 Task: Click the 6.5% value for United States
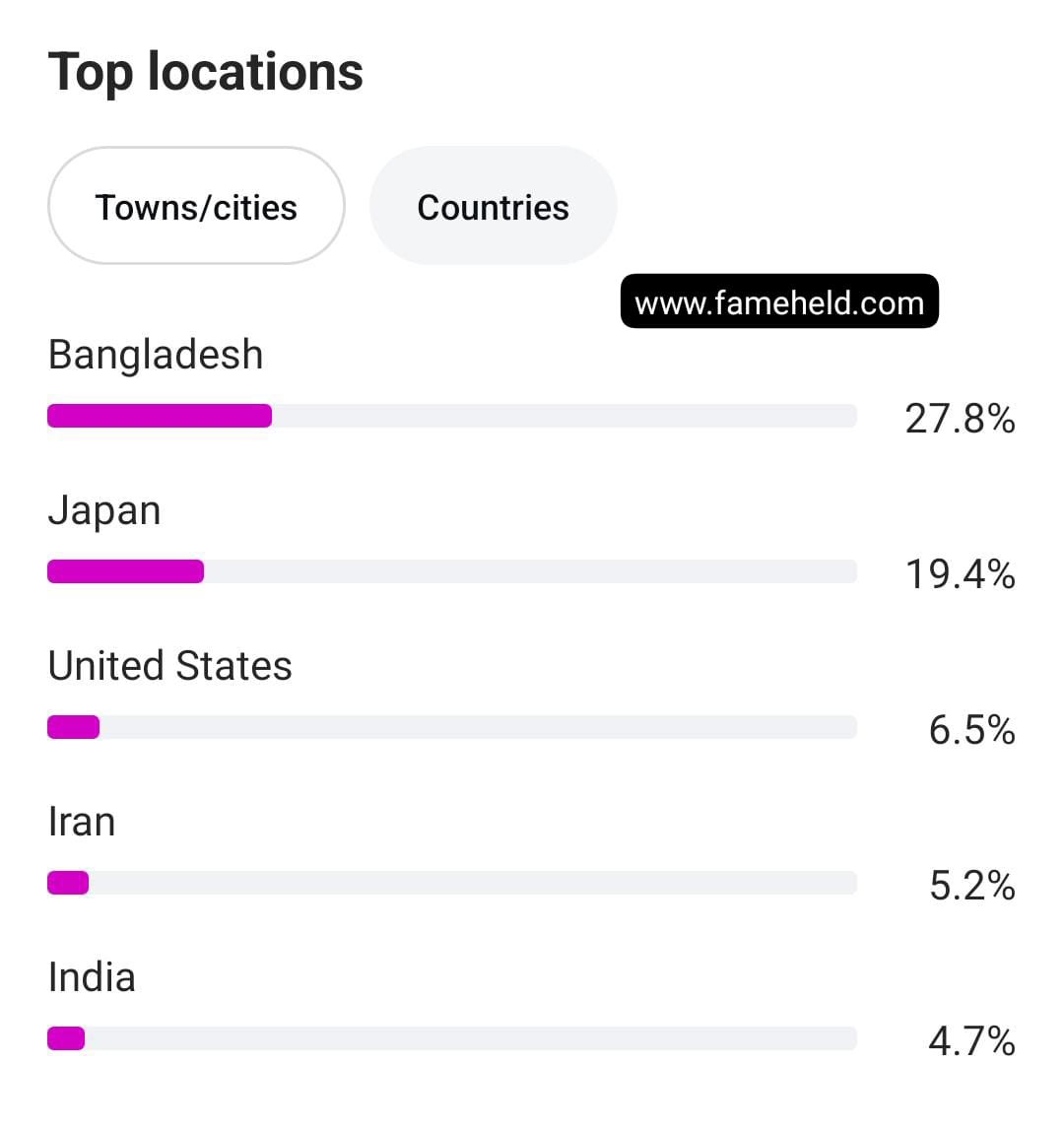[971, 730]
